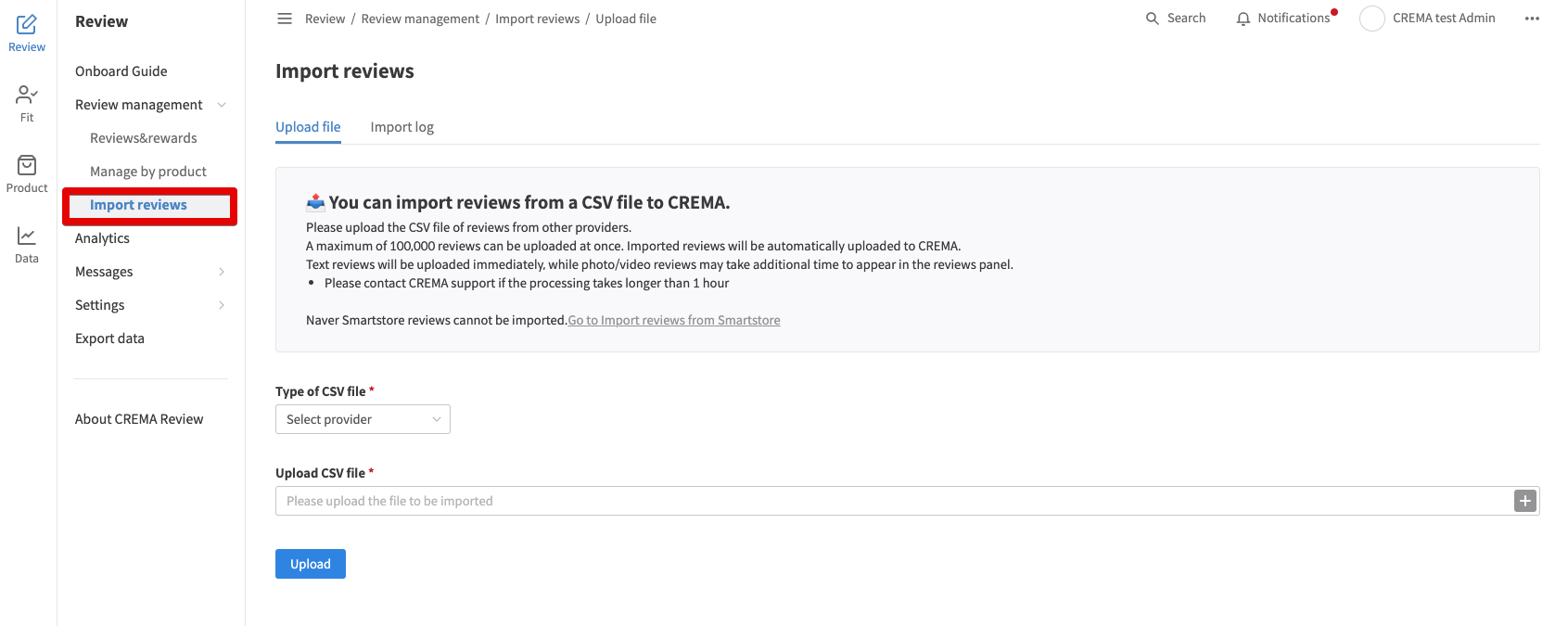Open the three-dot more options menu
The image size is (1568, 626).
coord(1532,19)
